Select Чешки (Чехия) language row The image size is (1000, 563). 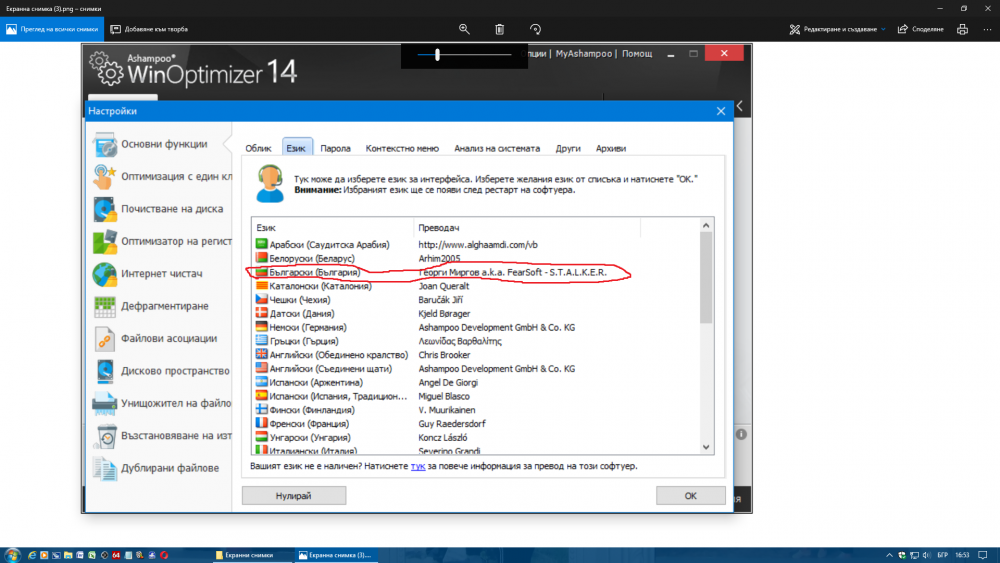(x=476, y=300)
